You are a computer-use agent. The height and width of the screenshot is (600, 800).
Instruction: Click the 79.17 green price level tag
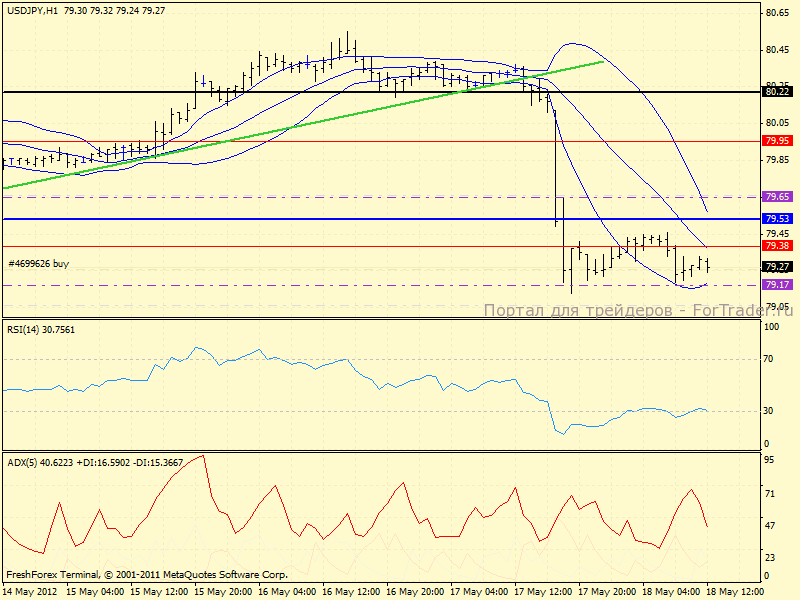(x=777, y=285)
